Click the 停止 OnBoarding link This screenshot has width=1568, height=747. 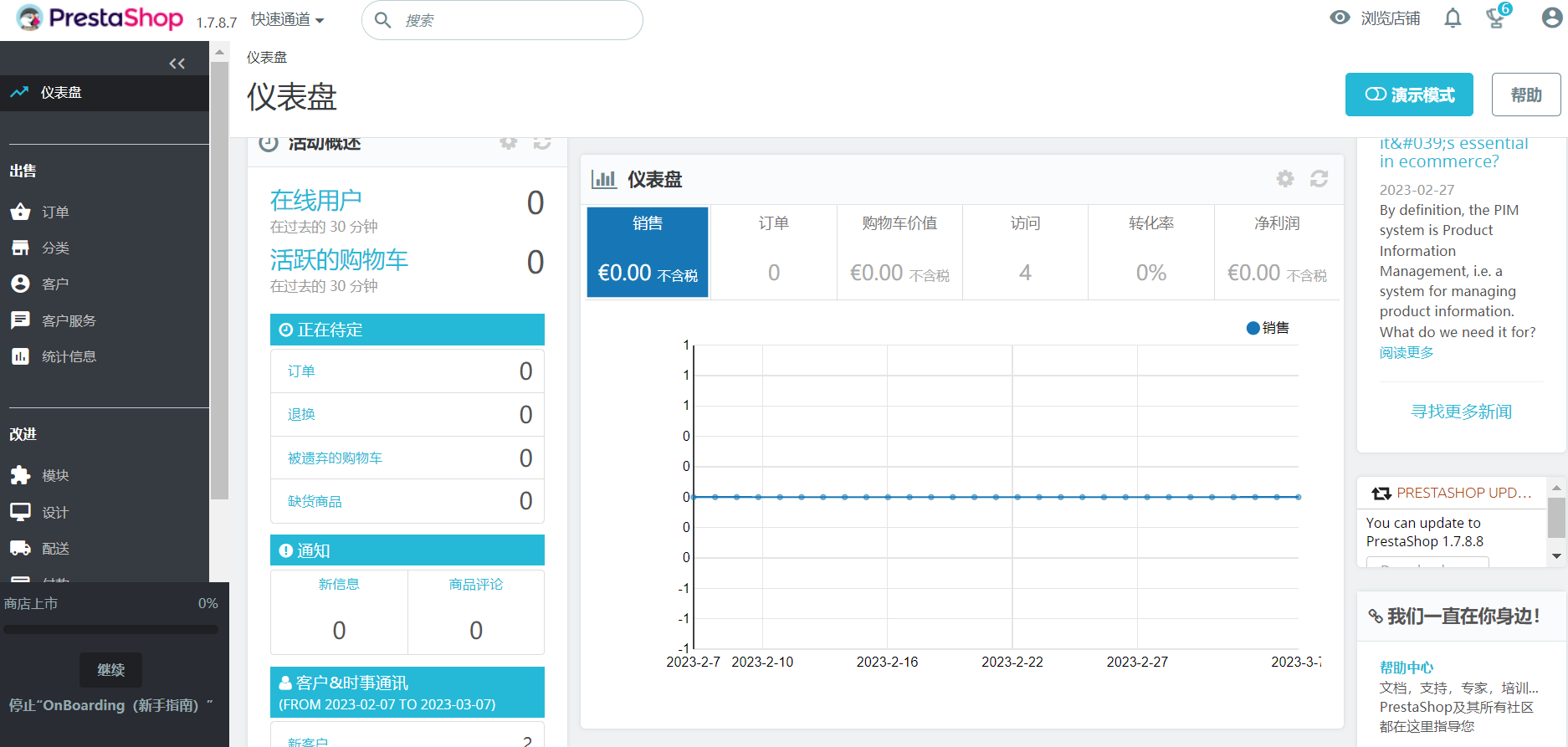pos(110,705)
